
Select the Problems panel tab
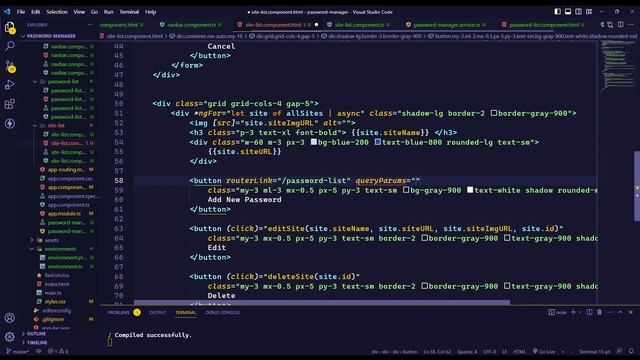point(119,313)
